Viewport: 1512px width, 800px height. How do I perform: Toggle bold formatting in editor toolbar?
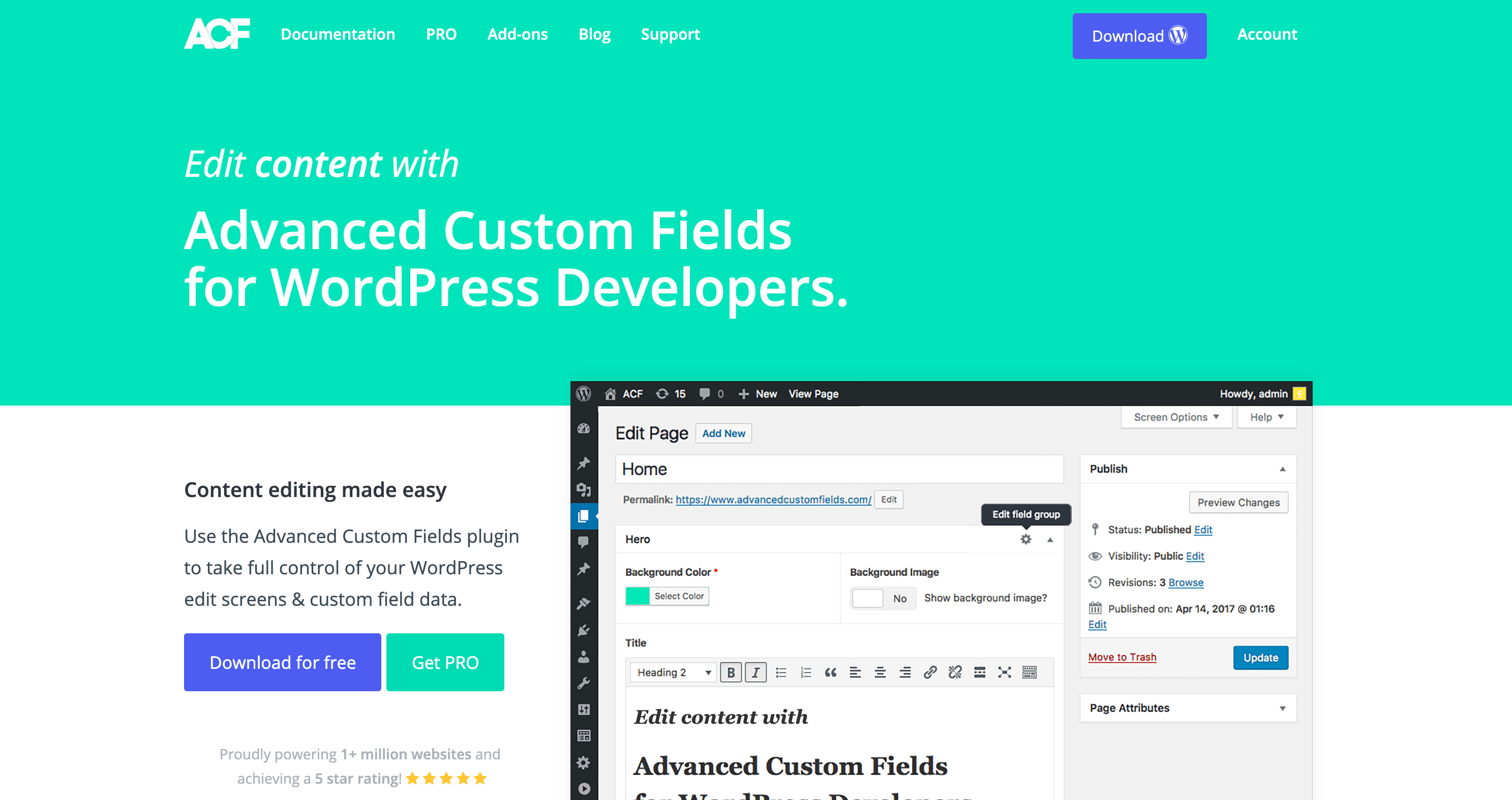click(731, 672)
